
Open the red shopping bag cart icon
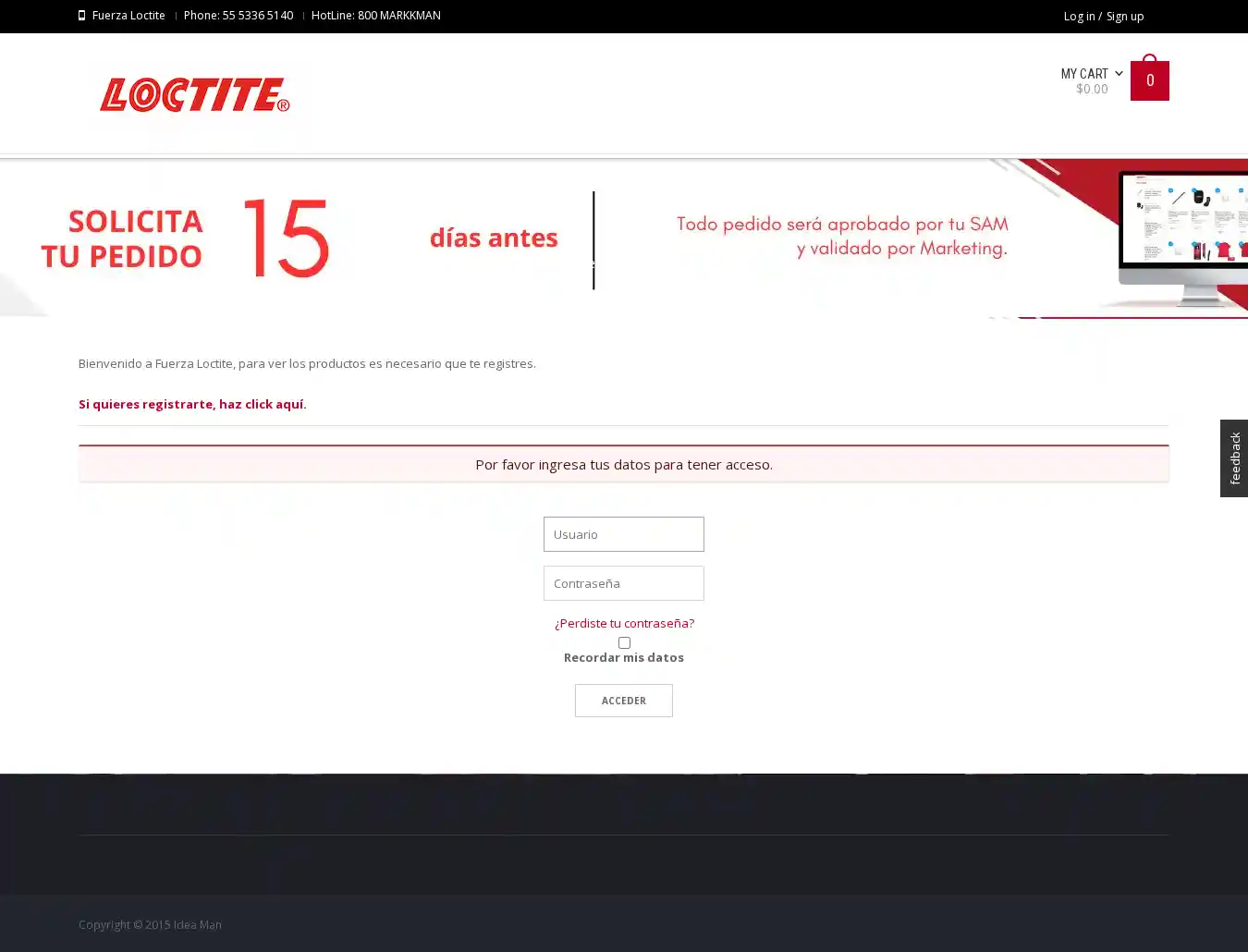coord(1149,79)
